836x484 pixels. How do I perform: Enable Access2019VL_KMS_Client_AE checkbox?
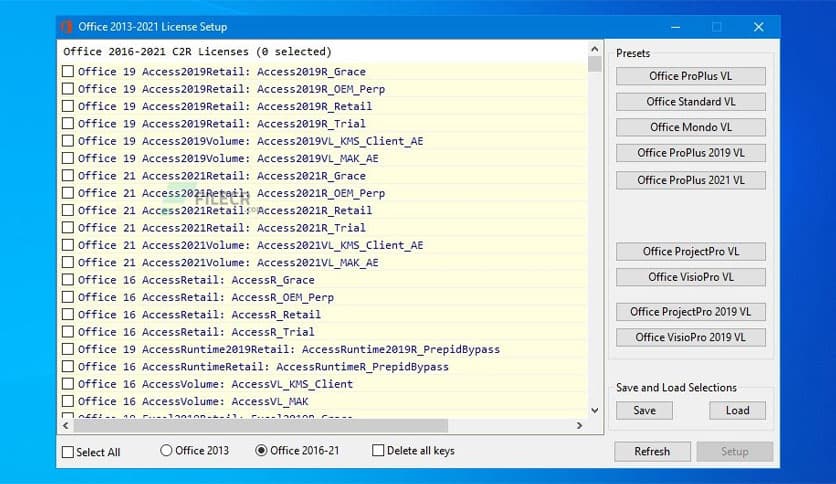click(68, 141)
